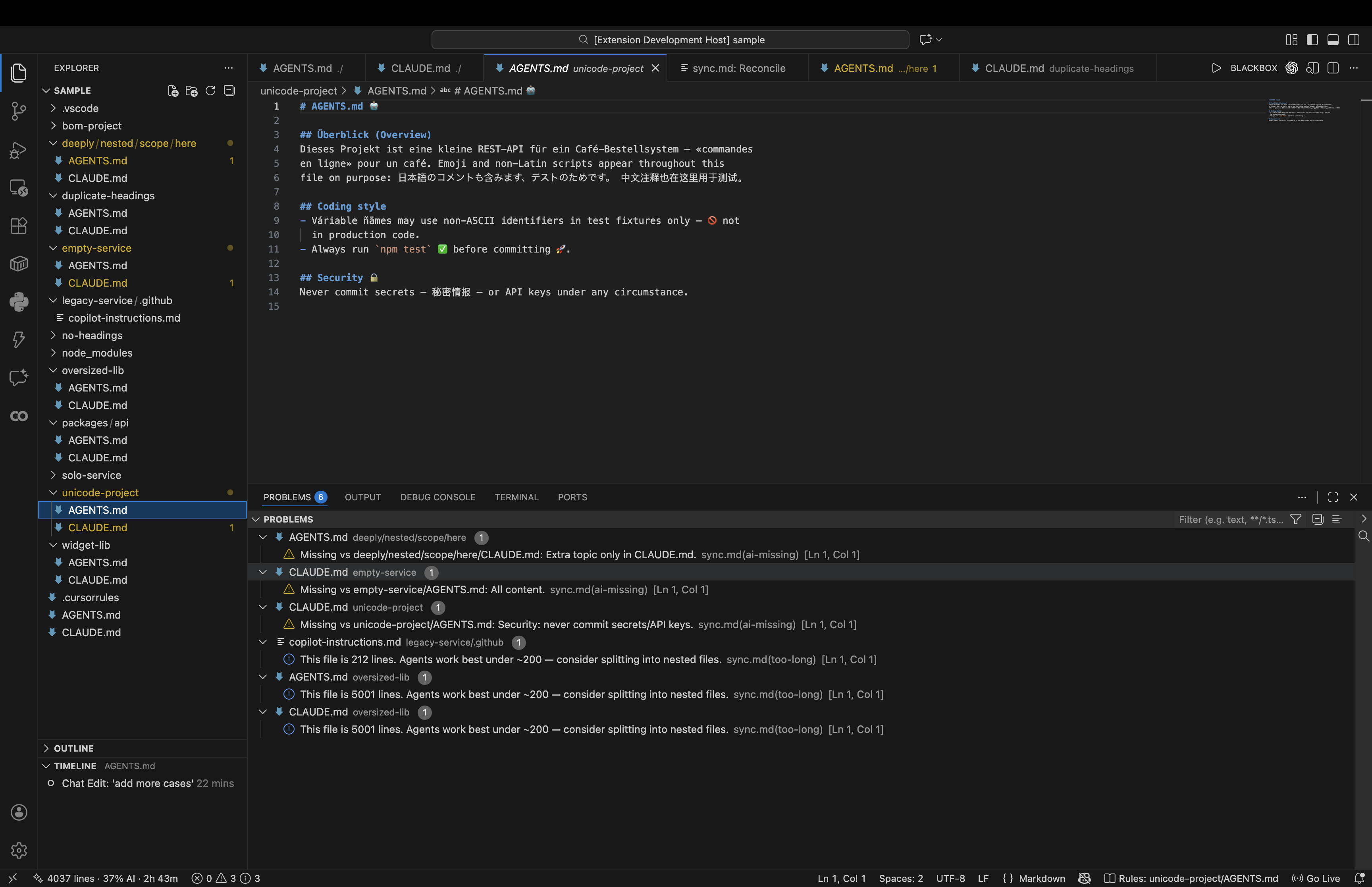Maximize the bottom panel size
This screenshot has width=1372, height=887.
pyautogui.click(x=1333, y=497)
